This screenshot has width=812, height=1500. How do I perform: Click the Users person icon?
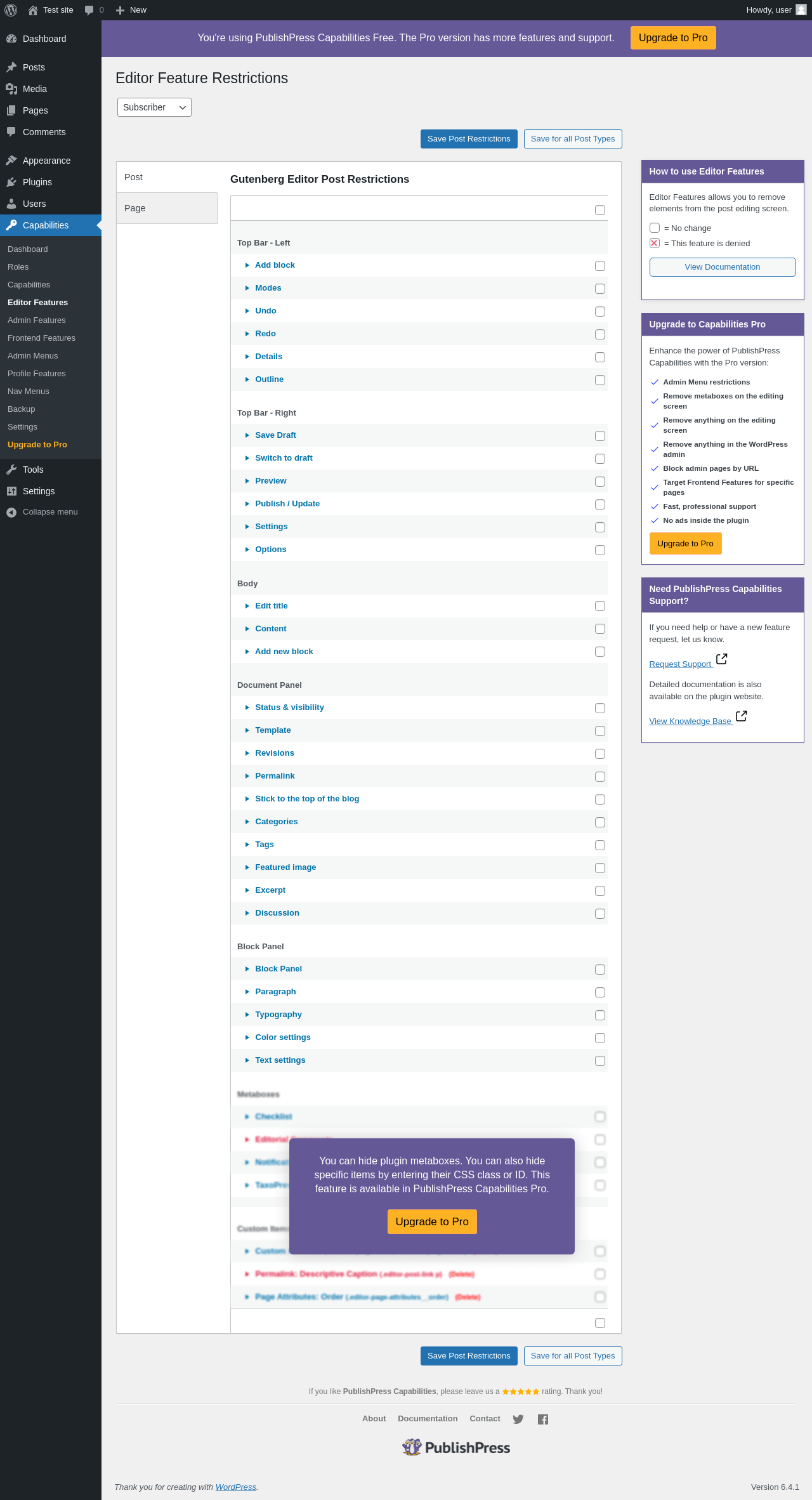(11, 204)
